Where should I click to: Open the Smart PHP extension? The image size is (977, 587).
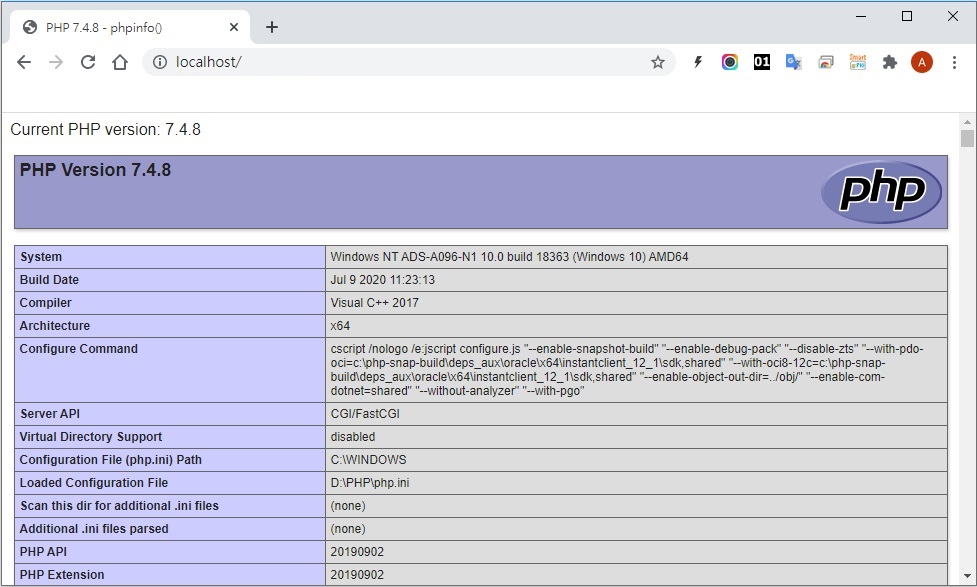pyautogui.click(x=858, y=62)
